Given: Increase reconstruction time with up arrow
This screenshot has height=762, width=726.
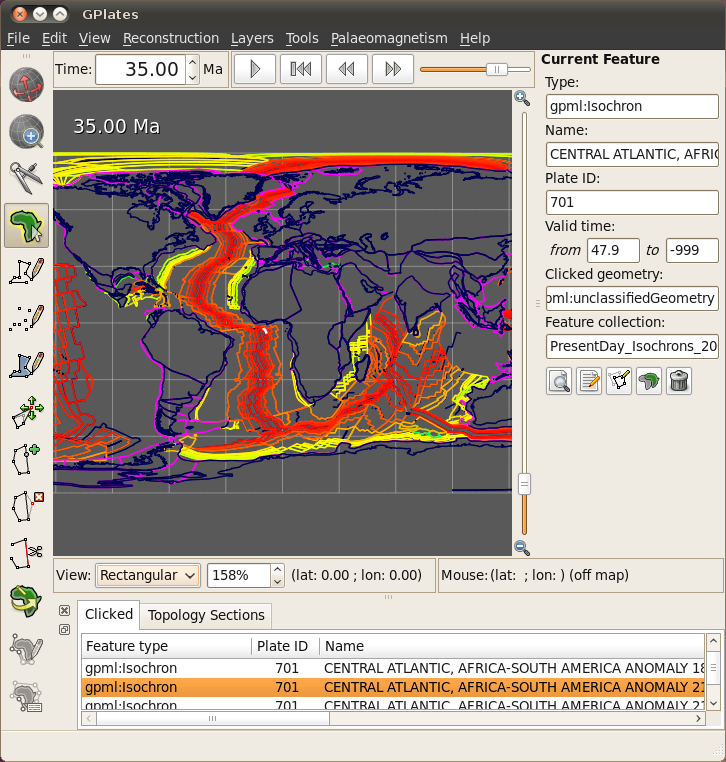Looking at the screenshot, I should point(193,62).
